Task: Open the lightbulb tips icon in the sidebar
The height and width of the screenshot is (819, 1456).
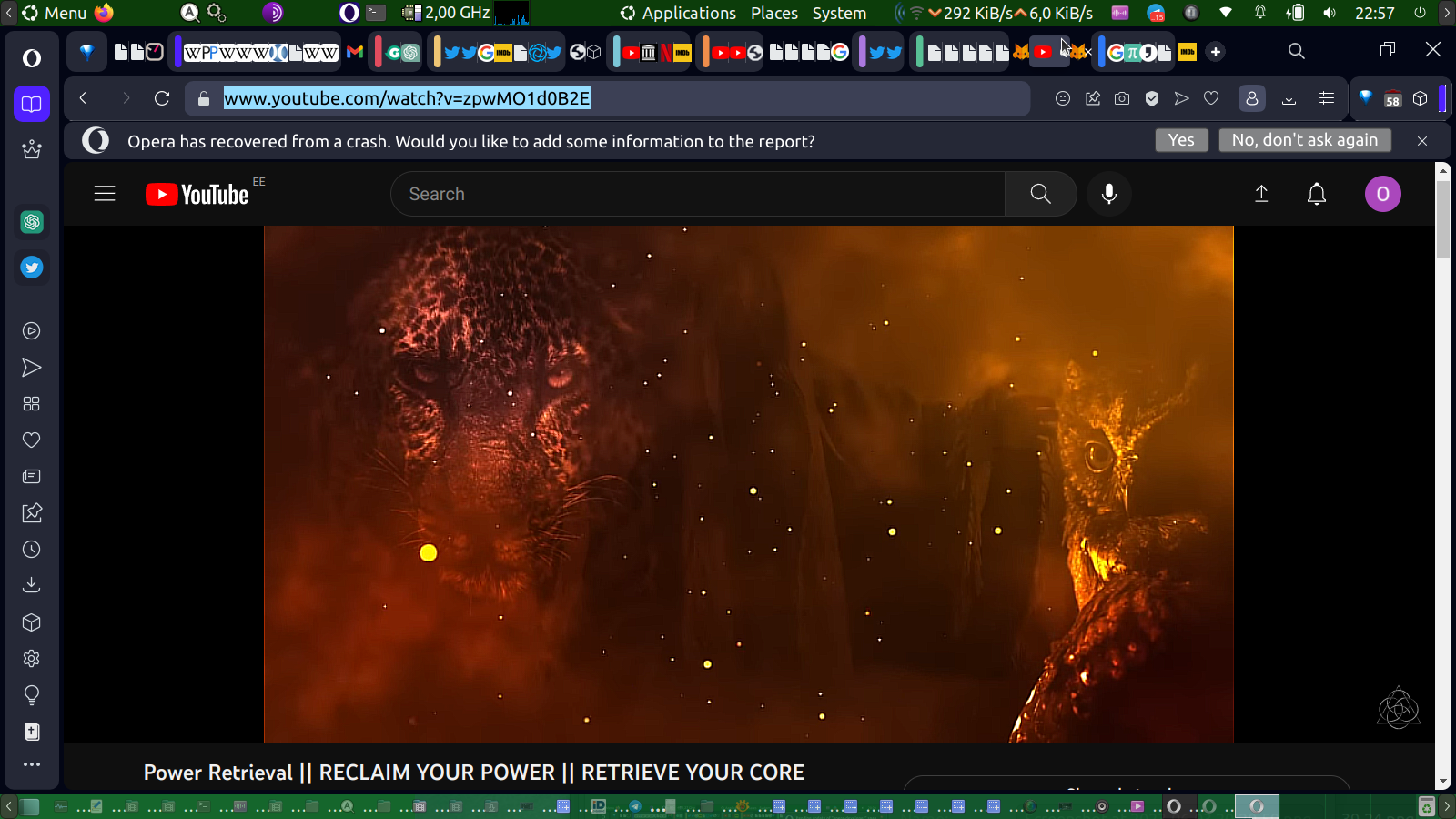Action: tap(32, 695)
